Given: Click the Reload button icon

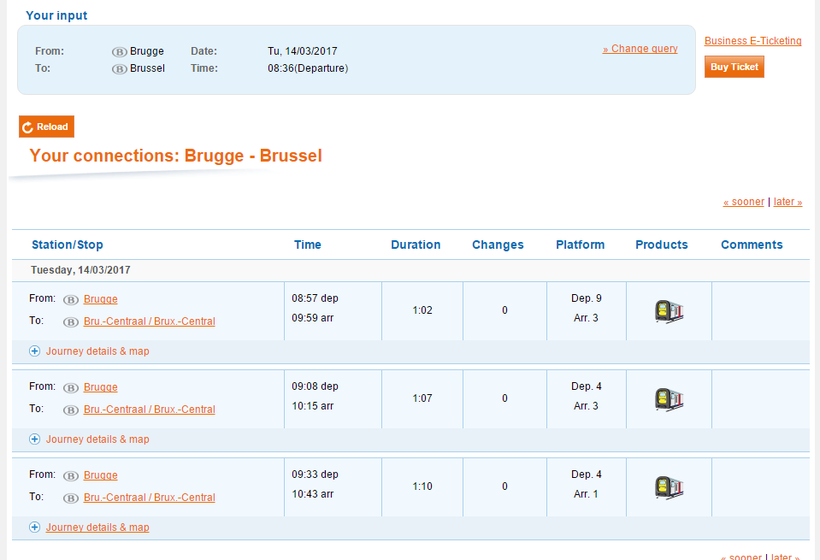Looking at the screenshot, I should point(28,127).
